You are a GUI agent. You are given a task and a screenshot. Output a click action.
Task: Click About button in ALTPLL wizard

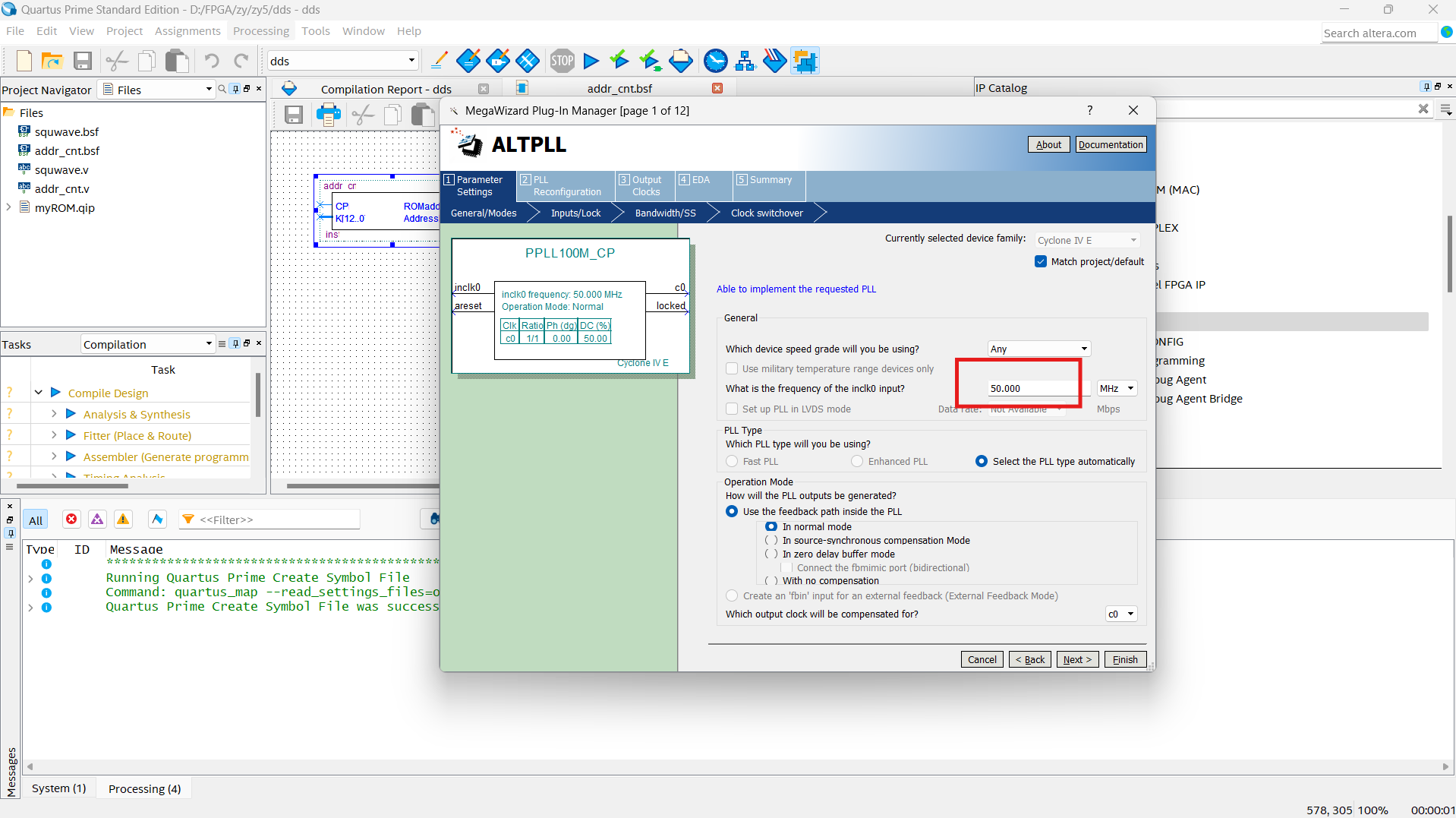click(x=1048, y=144)
